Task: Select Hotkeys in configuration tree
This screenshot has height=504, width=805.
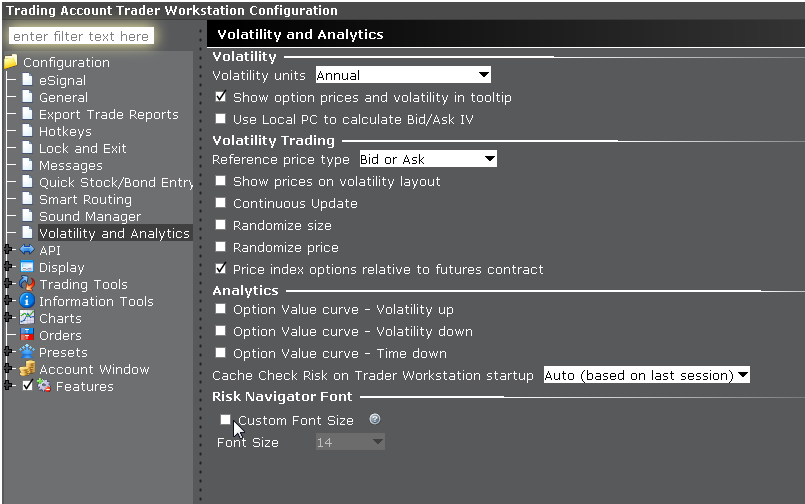Action: click(65, 131)
